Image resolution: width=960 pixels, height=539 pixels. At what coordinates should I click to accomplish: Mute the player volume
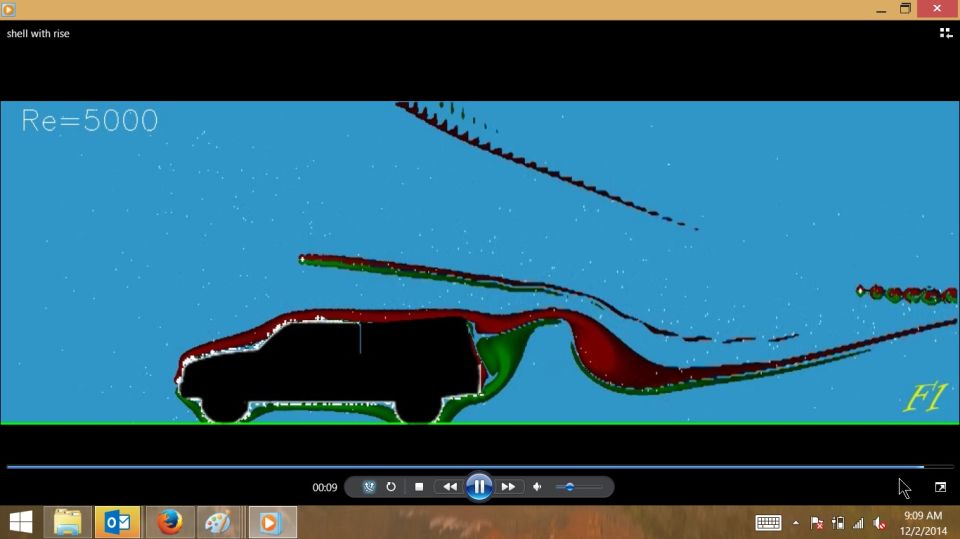click(x=537, y=487)
